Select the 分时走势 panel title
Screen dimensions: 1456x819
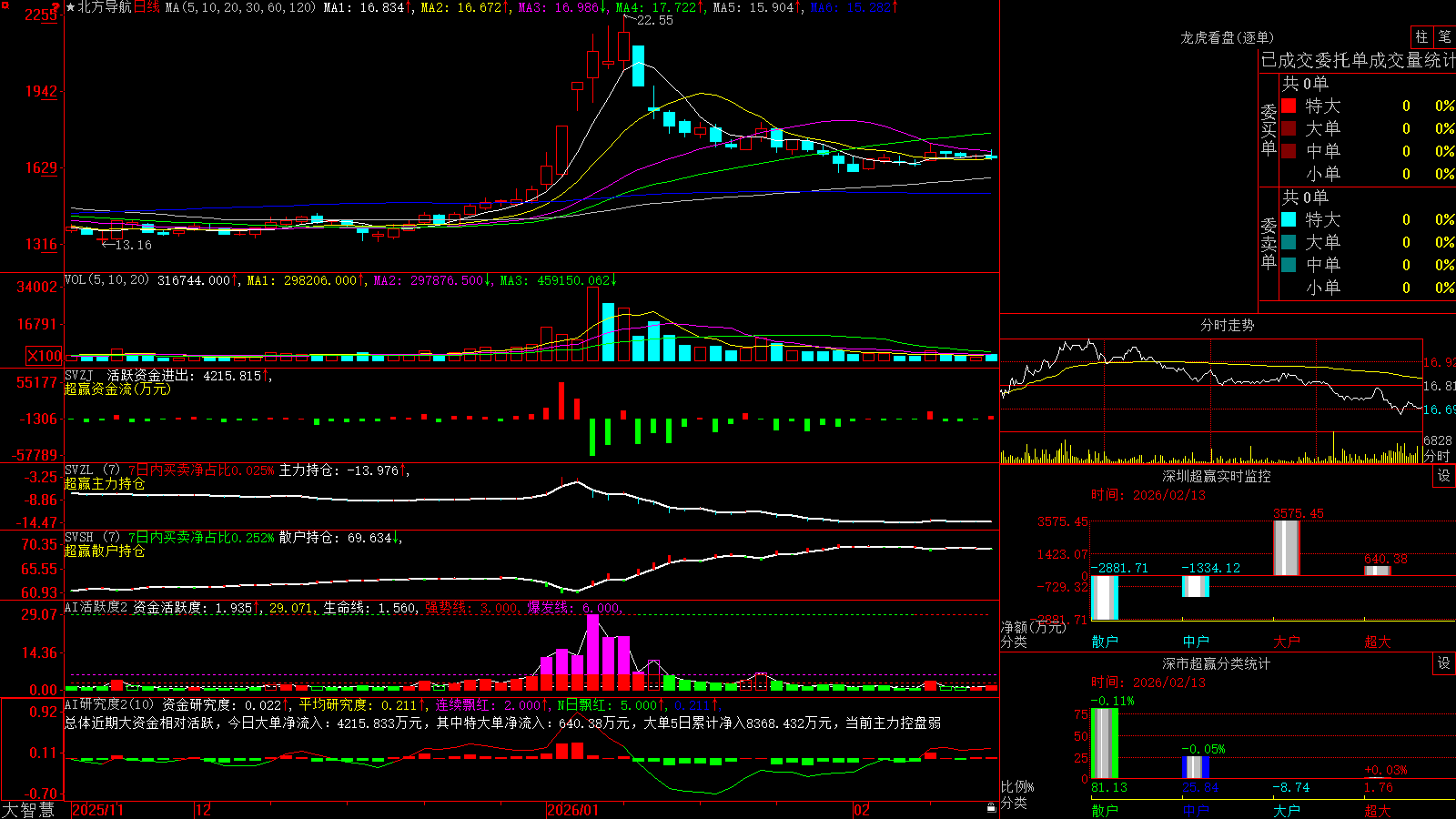[1227, 325]
